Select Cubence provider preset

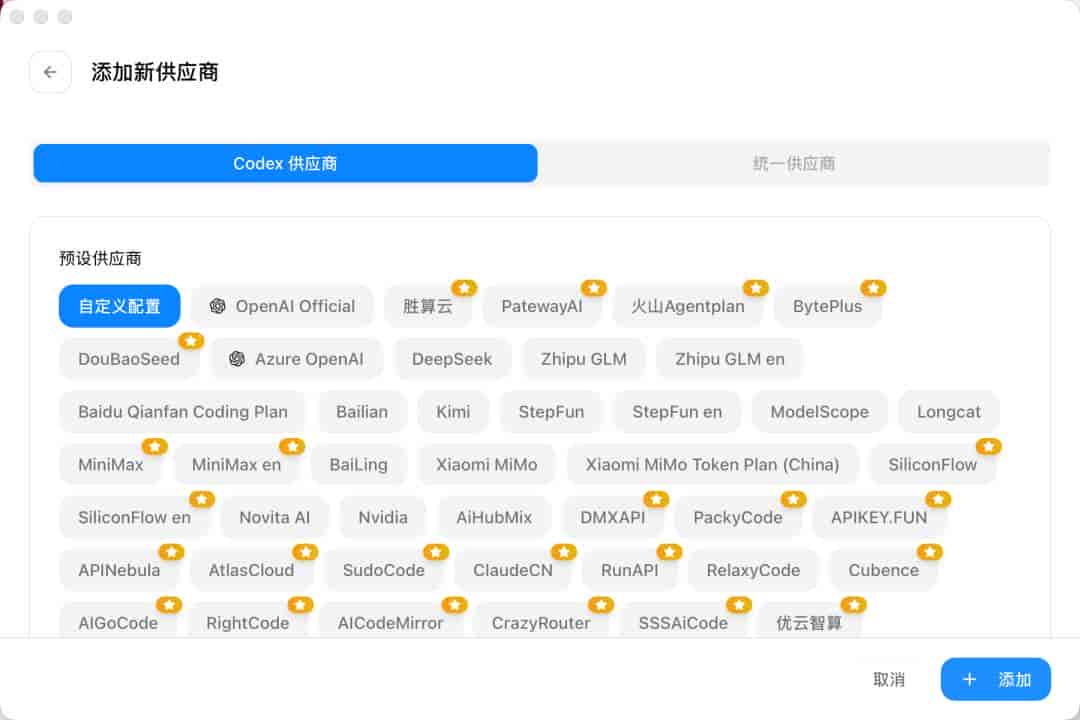[884, 570]
